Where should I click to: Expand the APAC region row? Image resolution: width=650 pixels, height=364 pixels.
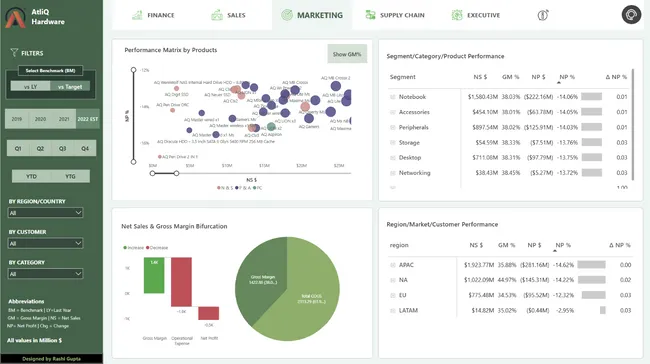393,265
